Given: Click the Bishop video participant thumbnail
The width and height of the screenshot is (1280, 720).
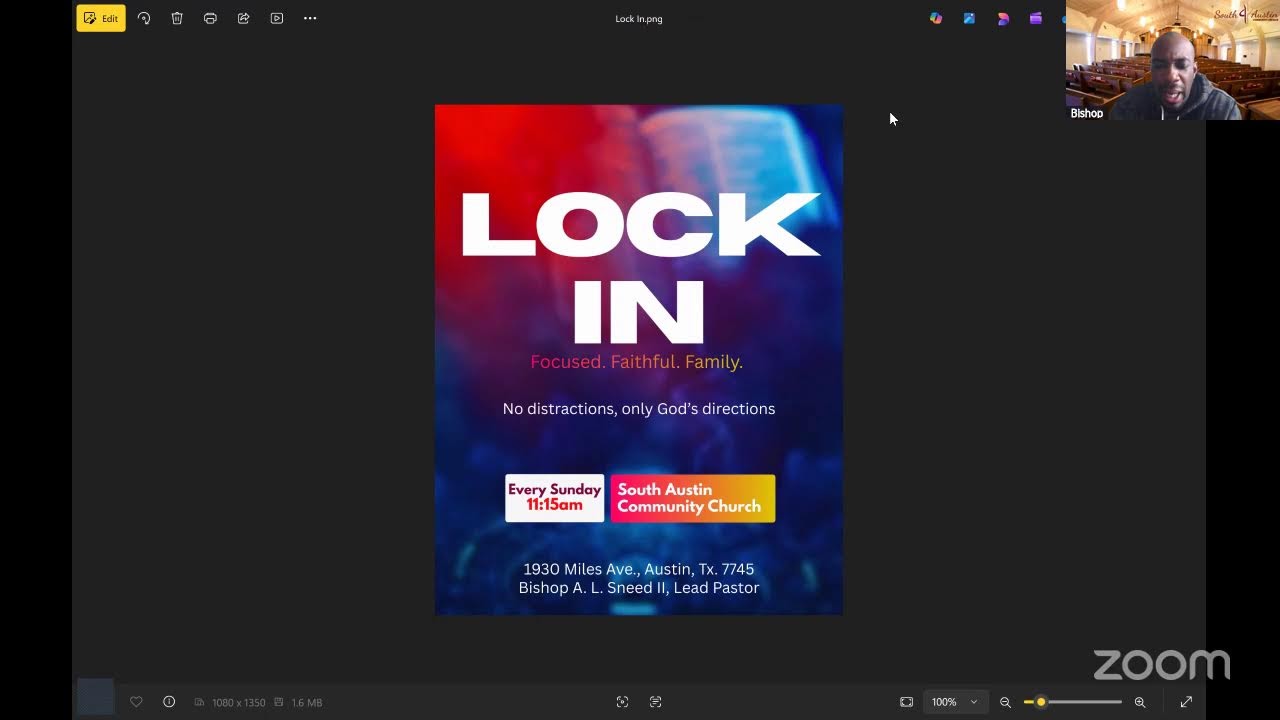Looking at the screenshot, I should tap(1173, 60).
